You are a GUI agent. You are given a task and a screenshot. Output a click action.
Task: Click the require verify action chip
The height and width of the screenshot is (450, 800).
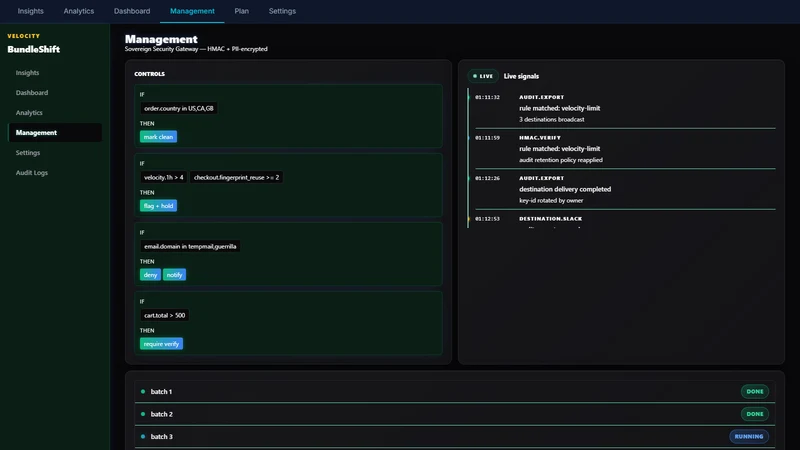(161, 344)
